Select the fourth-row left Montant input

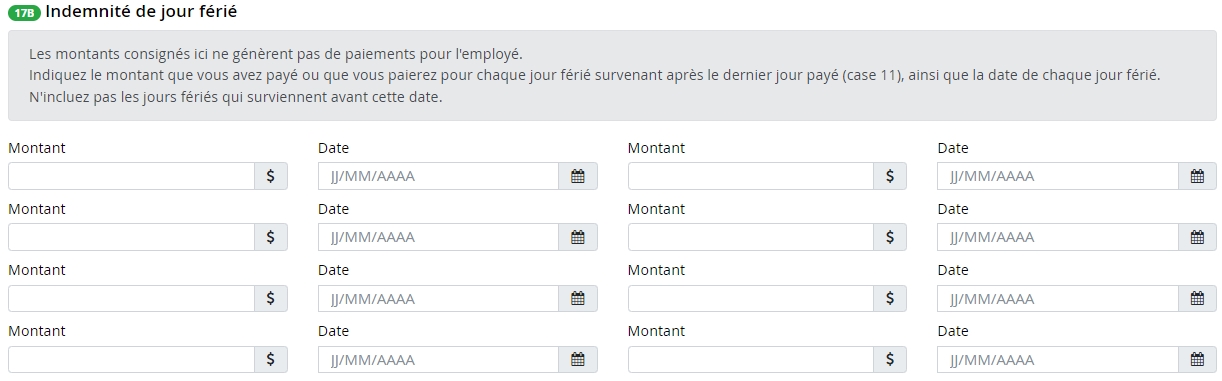[x=131, y=359]
